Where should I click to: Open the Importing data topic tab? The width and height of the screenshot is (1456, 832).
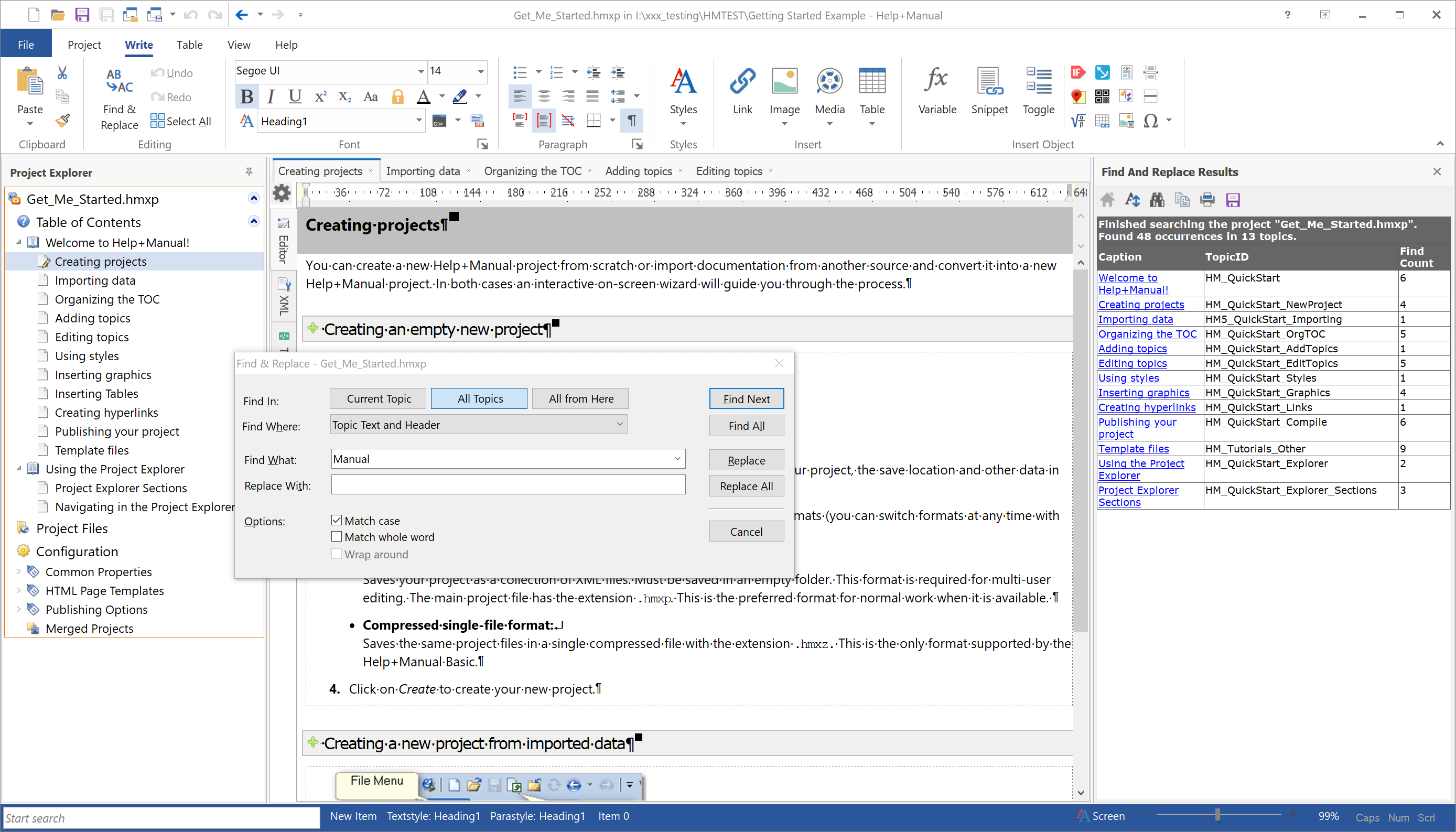click(423, 171)
